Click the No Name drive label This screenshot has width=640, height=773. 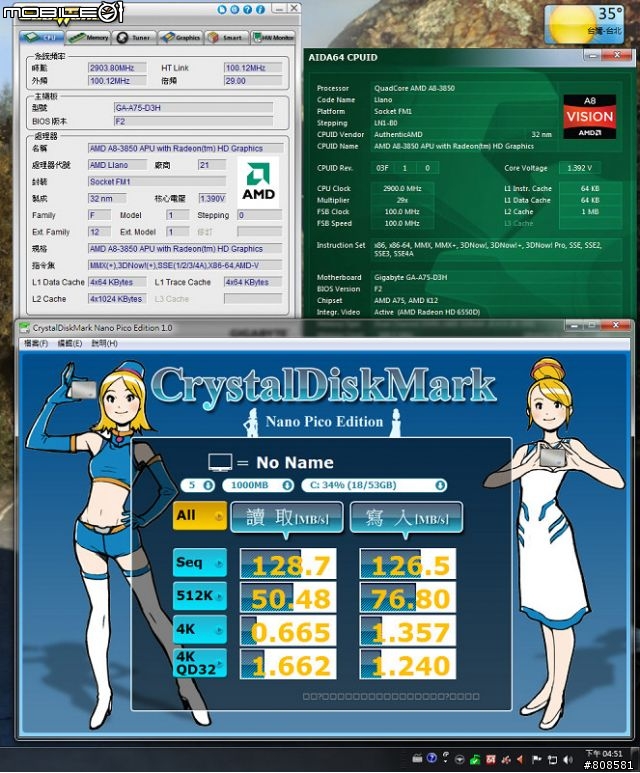point(295,462)
